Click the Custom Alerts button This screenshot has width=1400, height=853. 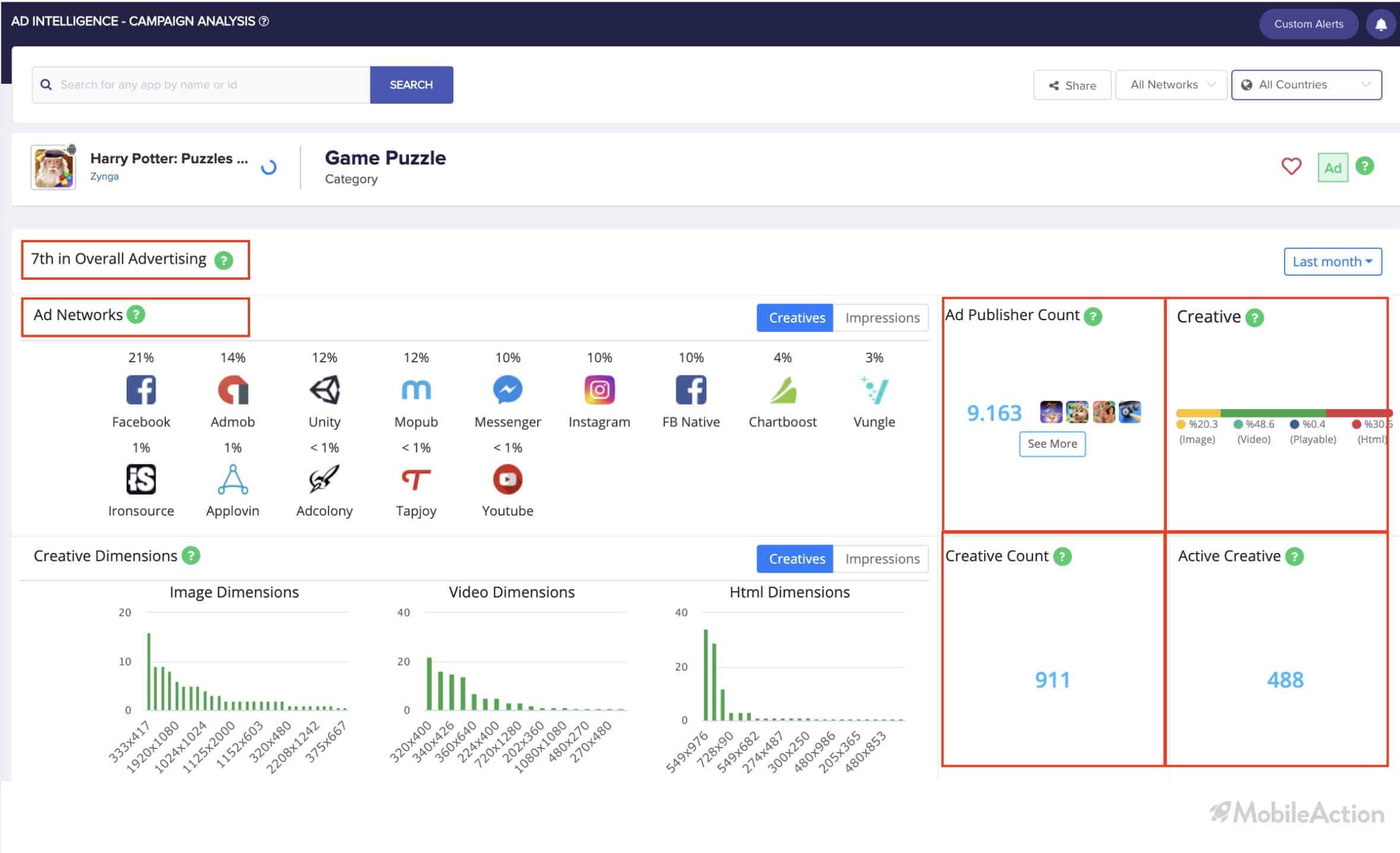[1308, 24]
